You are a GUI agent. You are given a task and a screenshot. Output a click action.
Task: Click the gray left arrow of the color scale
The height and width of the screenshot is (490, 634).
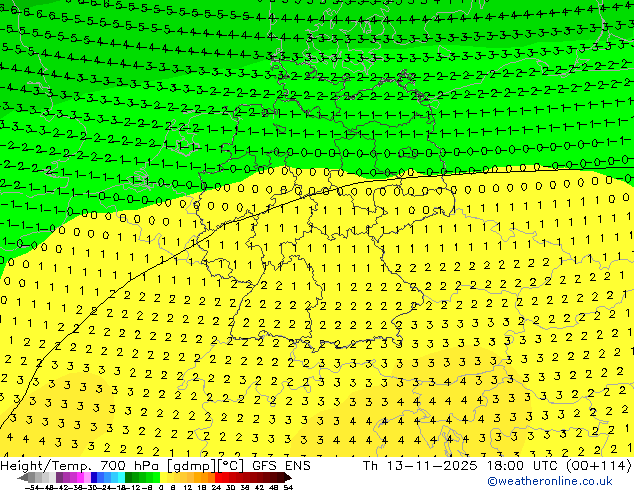(23, 478)
